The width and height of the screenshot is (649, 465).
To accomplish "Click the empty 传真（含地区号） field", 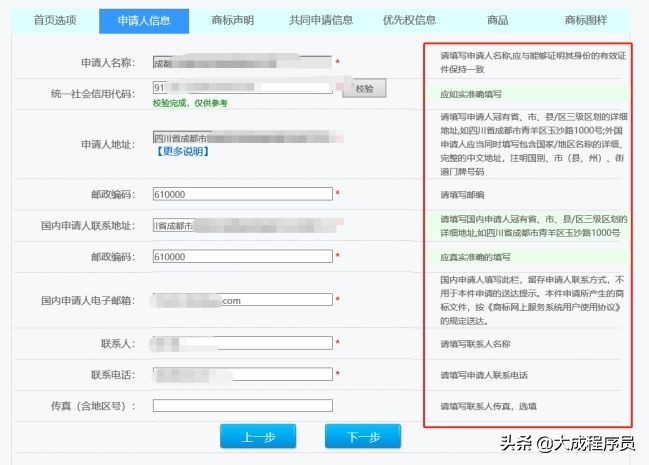I will 243,405.
